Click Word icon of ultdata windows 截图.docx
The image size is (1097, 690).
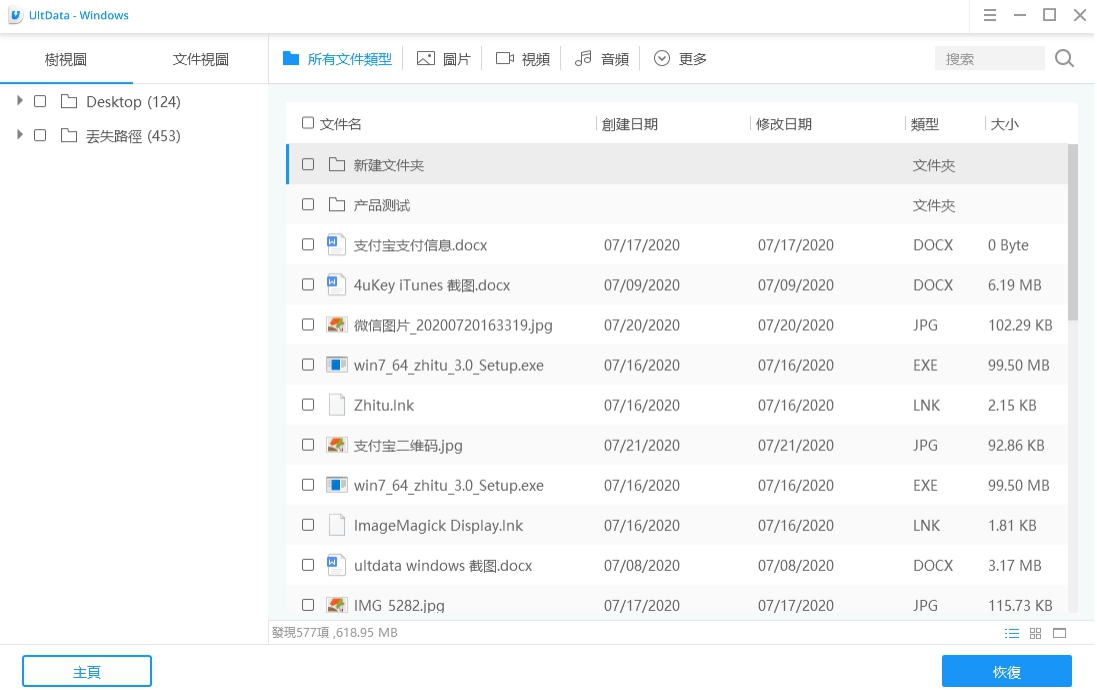tap(337, 565)
